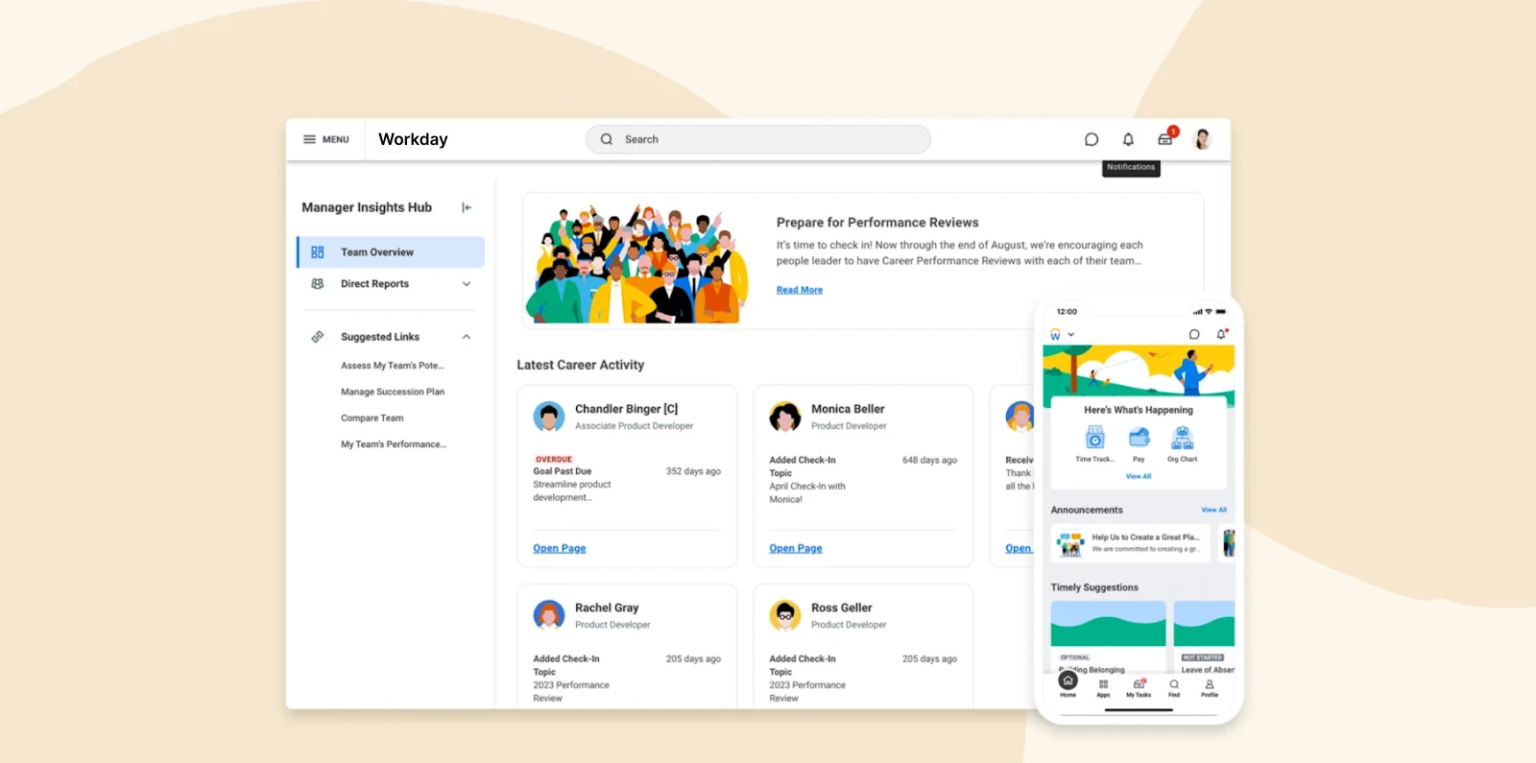Viewport: 1536px width, 763px height.
Task: Tap the My Tasks tab on phone
Action: pyautogui.click(x=1139, y=687)
